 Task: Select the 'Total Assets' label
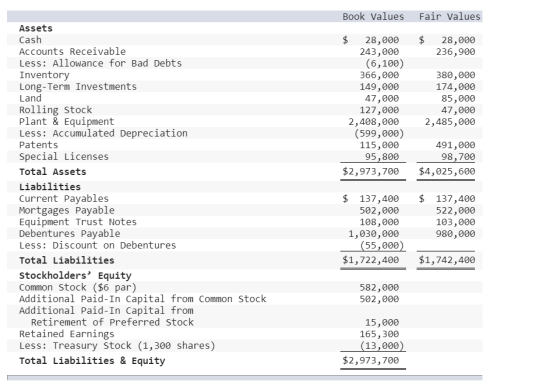pyautogui.click(x=53, y=172)
